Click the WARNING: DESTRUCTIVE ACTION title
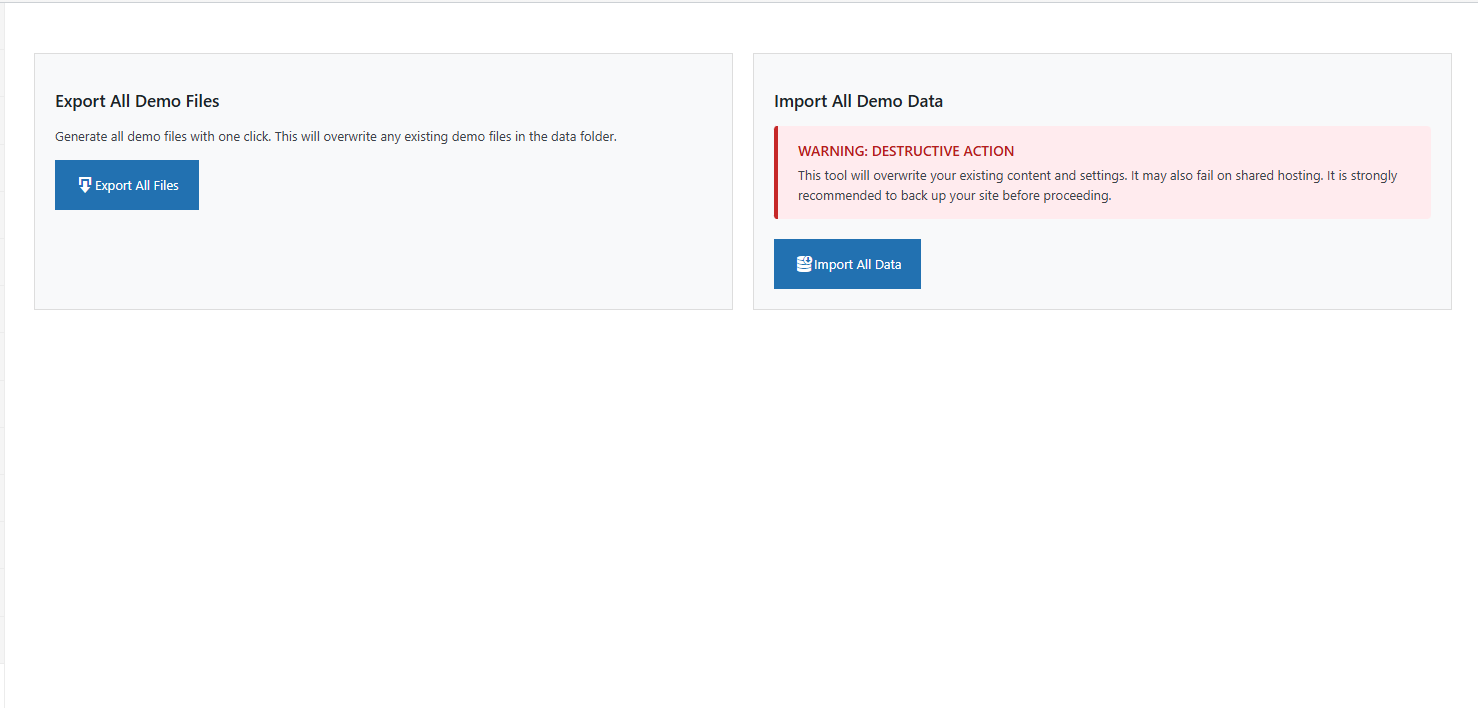 coord(906,151)
